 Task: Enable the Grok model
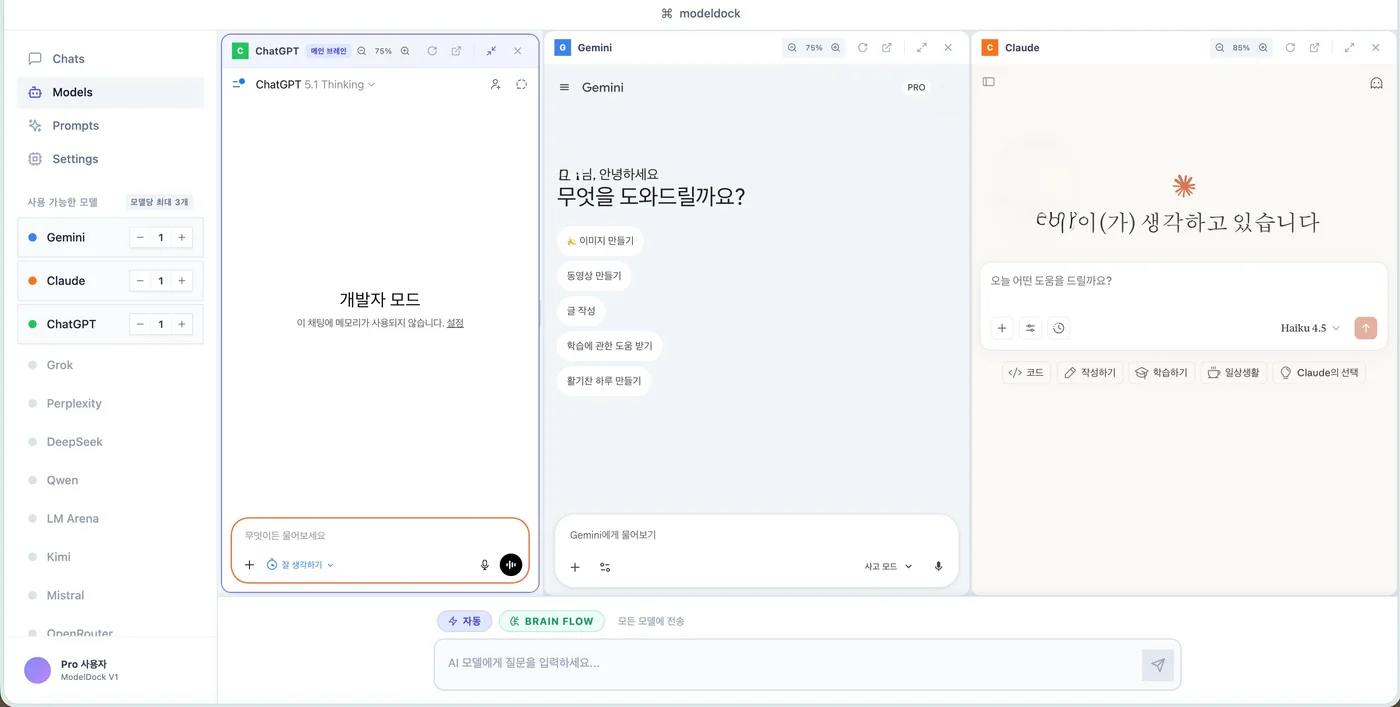coord(110,365)
